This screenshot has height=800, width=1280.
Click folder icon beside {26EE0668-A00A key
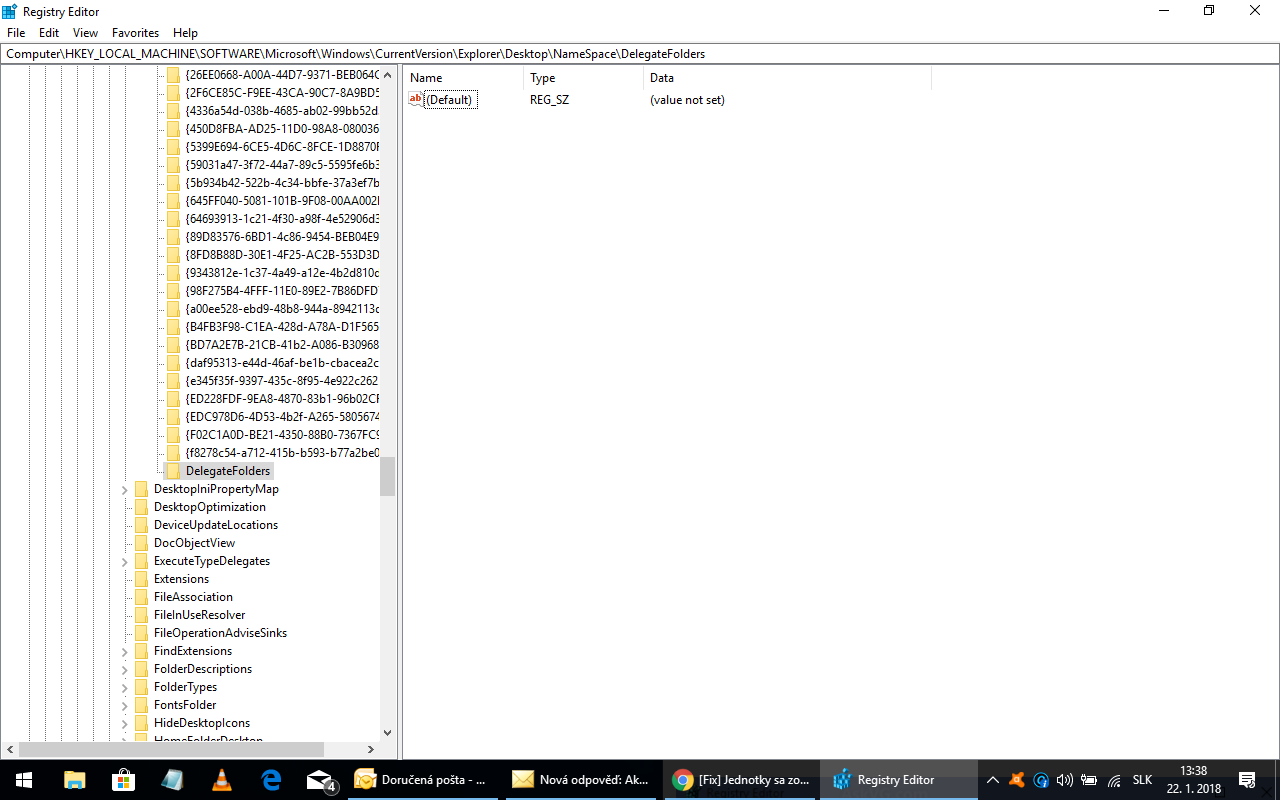pyautogui.click(x=174, y=75)
